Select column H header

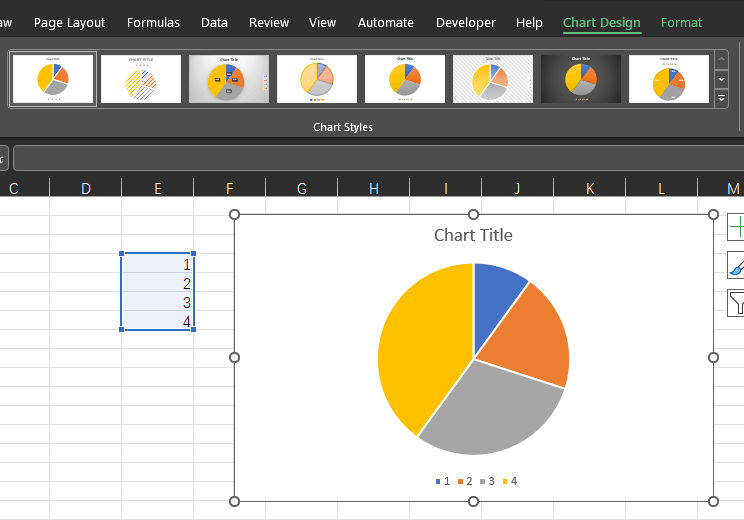pos(374,188)
